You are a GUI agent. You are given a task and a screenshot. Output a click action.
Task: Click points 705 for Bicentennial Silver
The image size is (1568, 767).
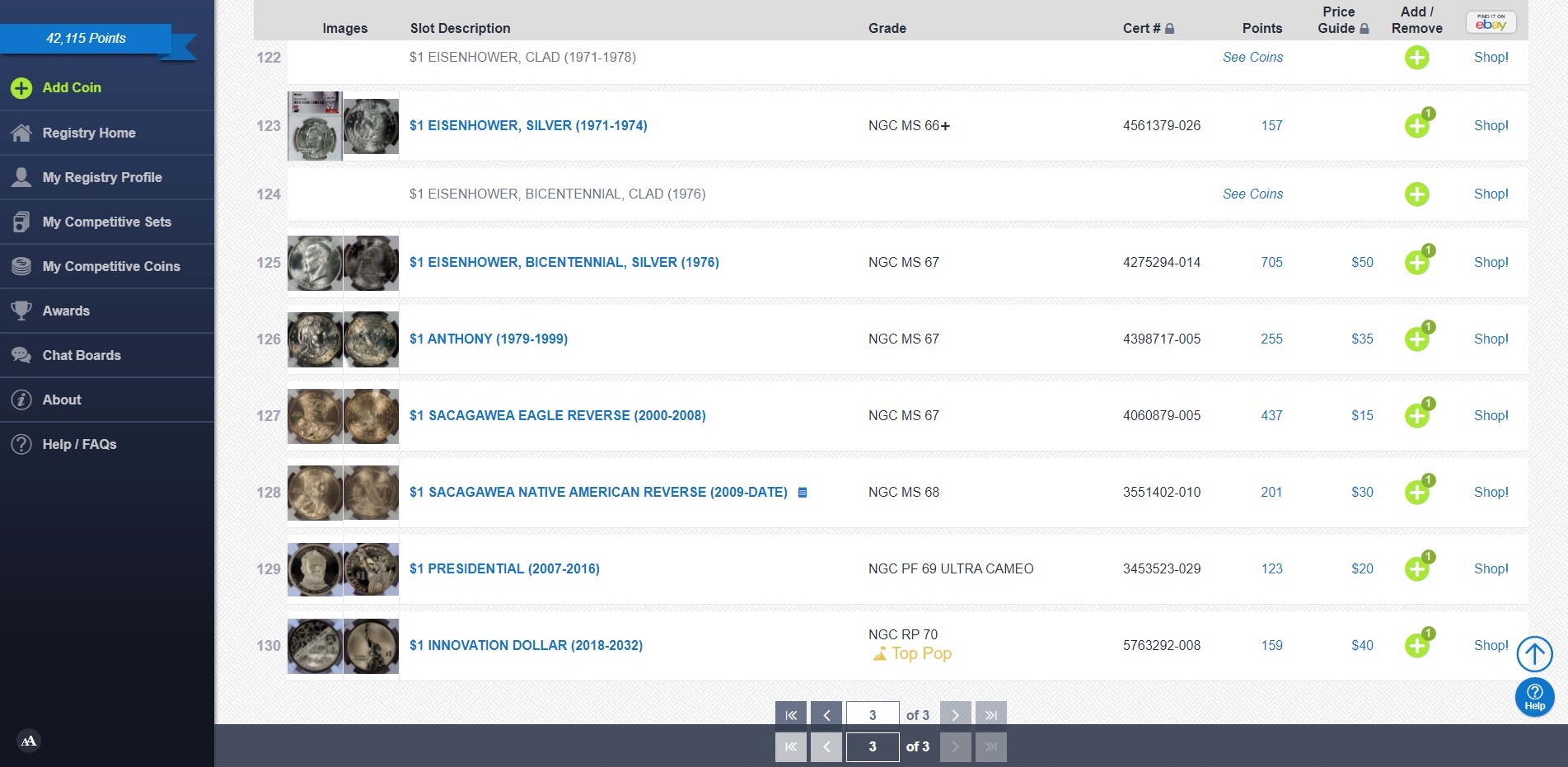click(x=1271, y=262)
